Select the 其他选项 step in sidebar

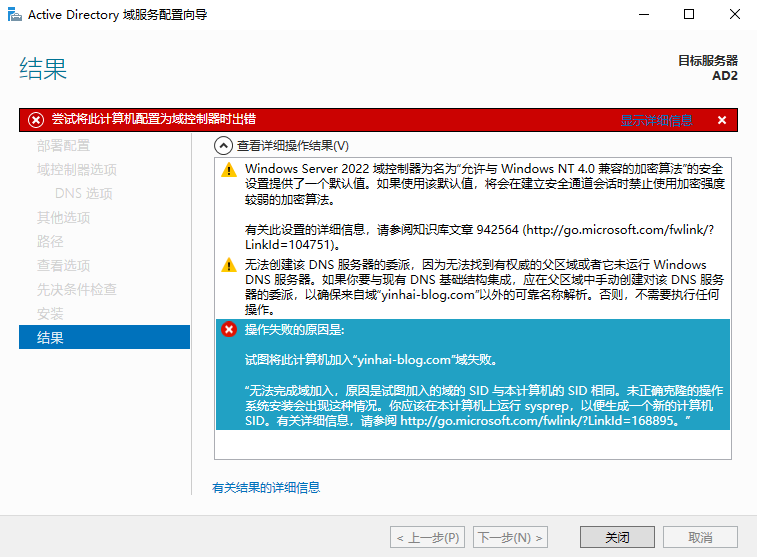pos(63,218)
